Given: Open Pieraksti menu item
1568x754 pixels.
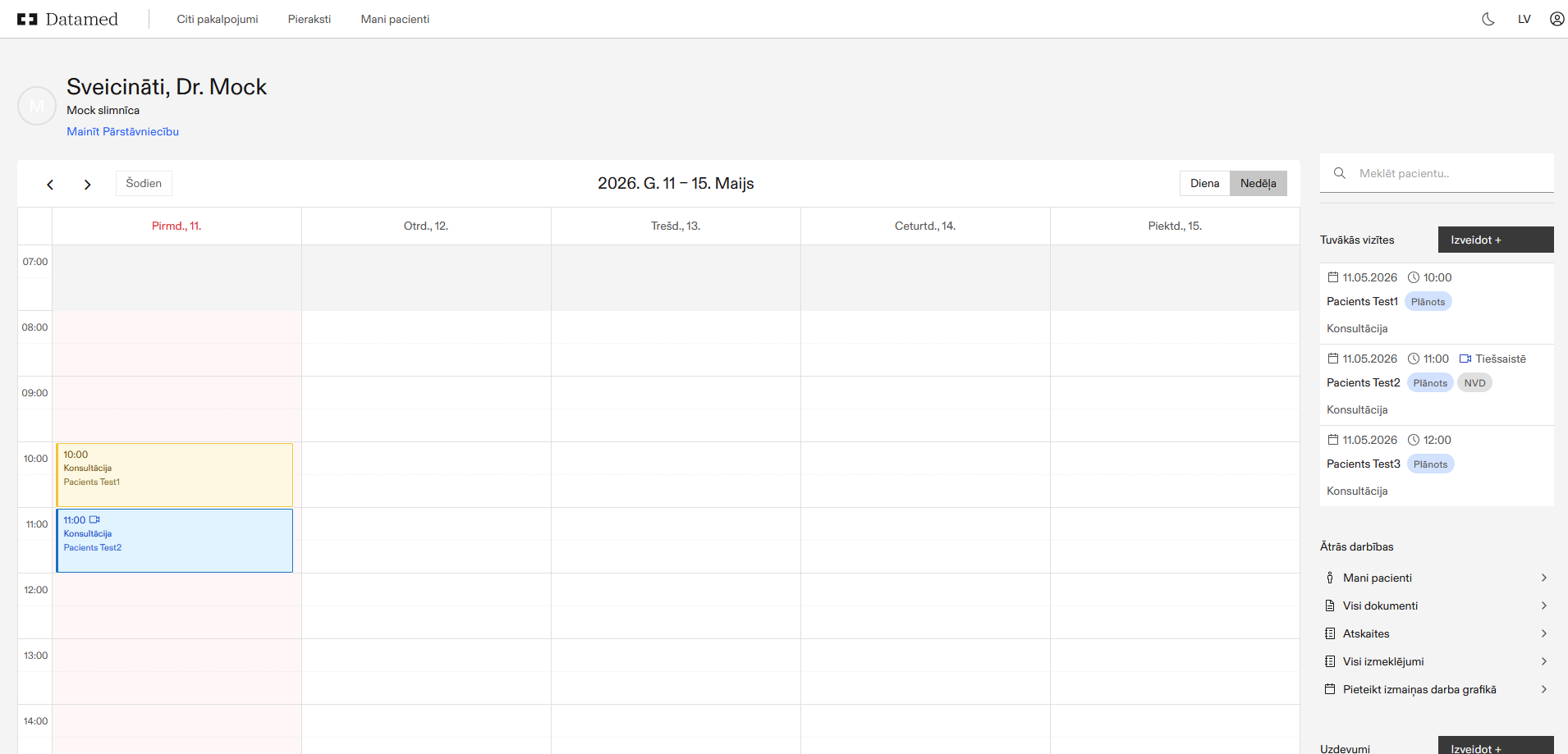Looking at the screenshot, I should coord(309,19).
